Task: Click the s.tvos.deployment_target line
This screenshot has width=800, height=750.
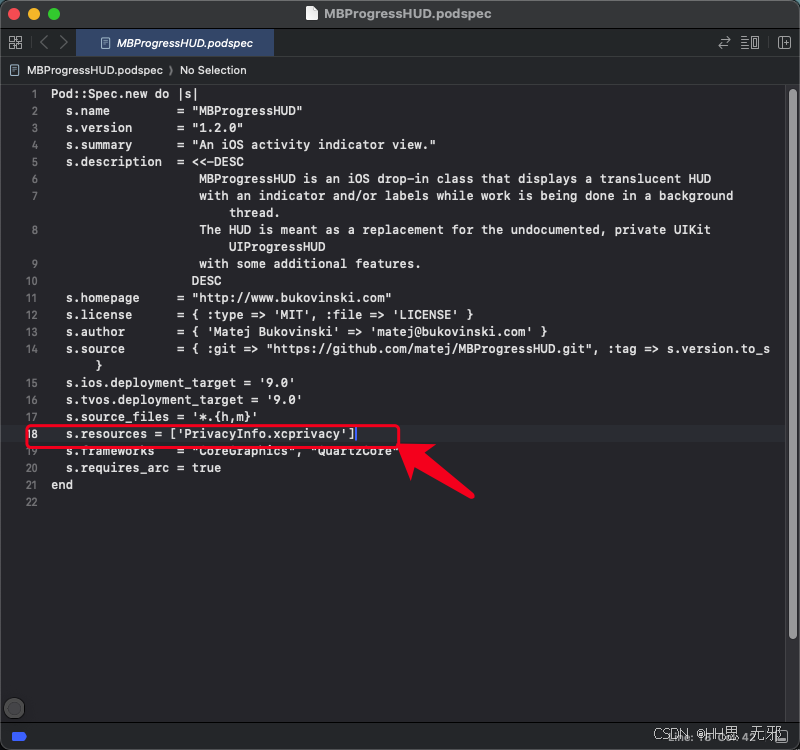Action: tap(184, 400)
